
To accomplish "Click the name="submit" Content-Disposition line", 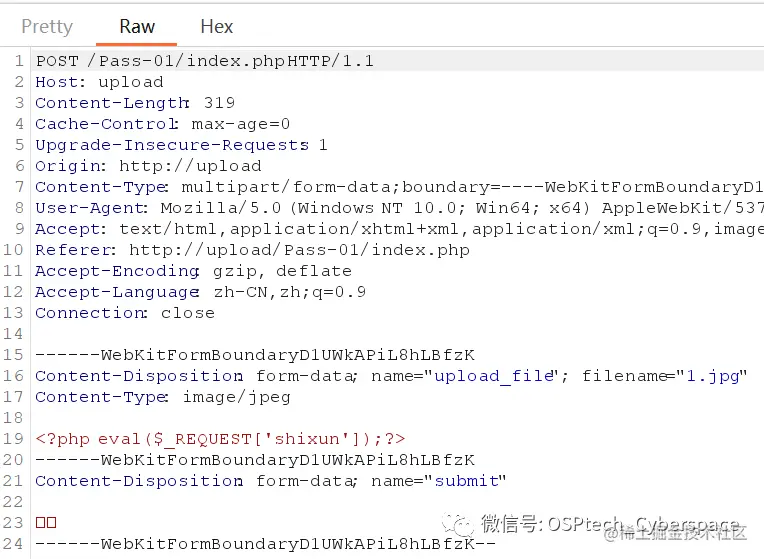I will 271,481.
